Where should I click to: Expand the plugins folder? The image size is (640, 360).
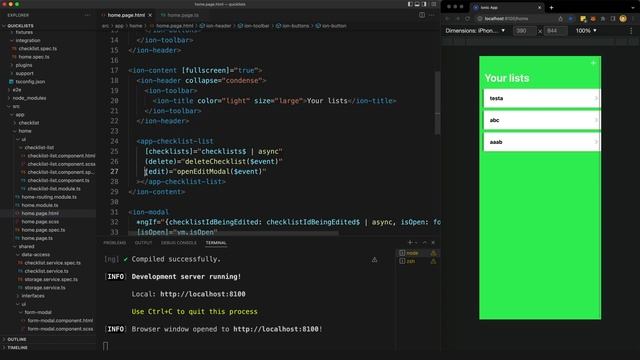click(24, 65)
